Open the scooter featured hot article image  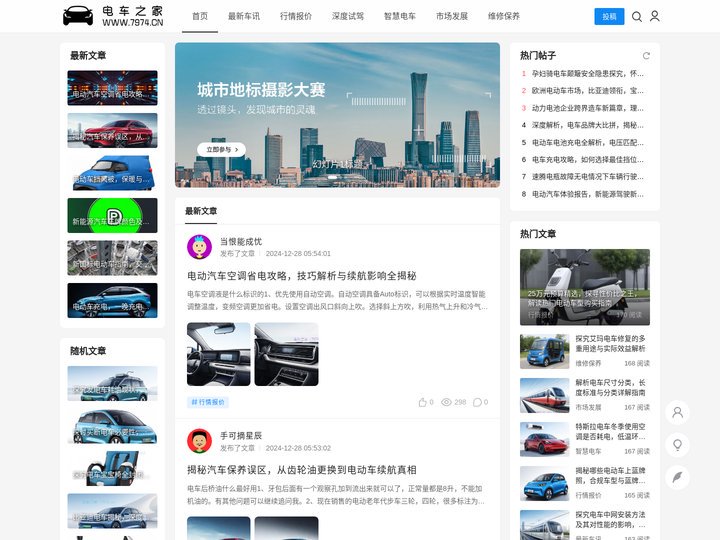click(x=585, y=287)
